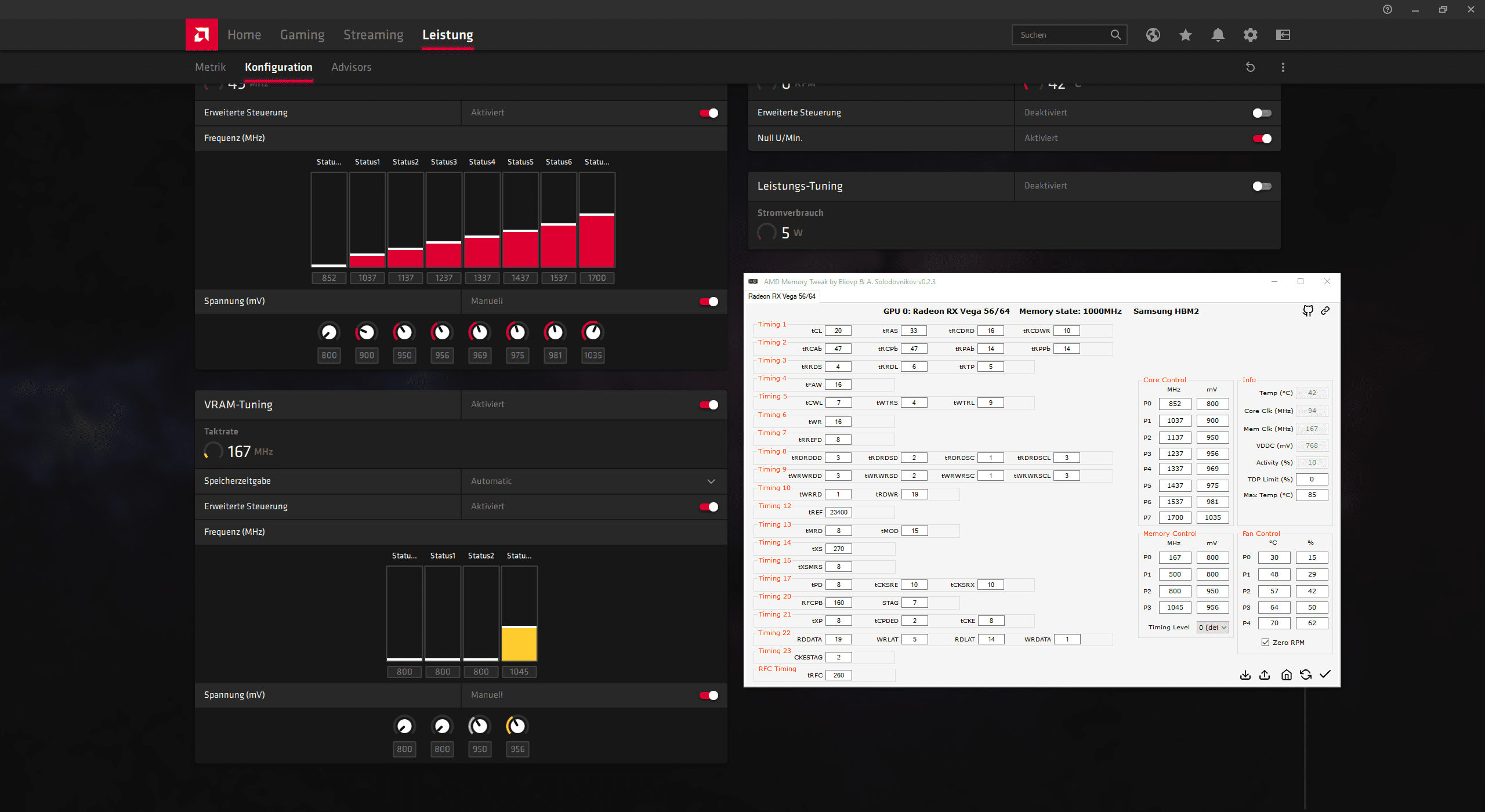Screen dimensions: 1485x812
Task: Click Max Temp field showing 85
Action: coord(1312,495)
